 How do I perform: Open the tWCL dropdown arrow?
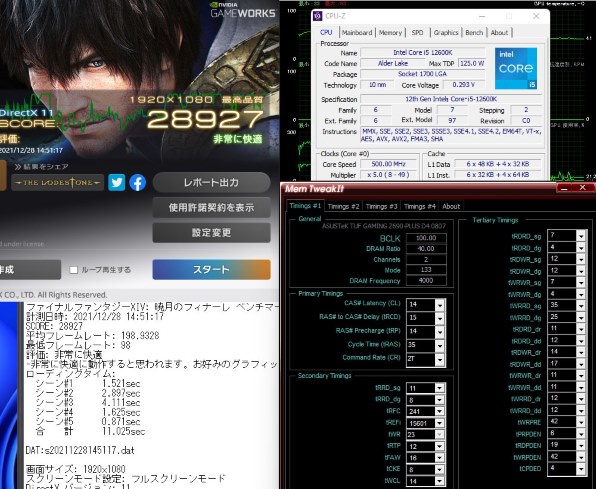click(439, 481)
